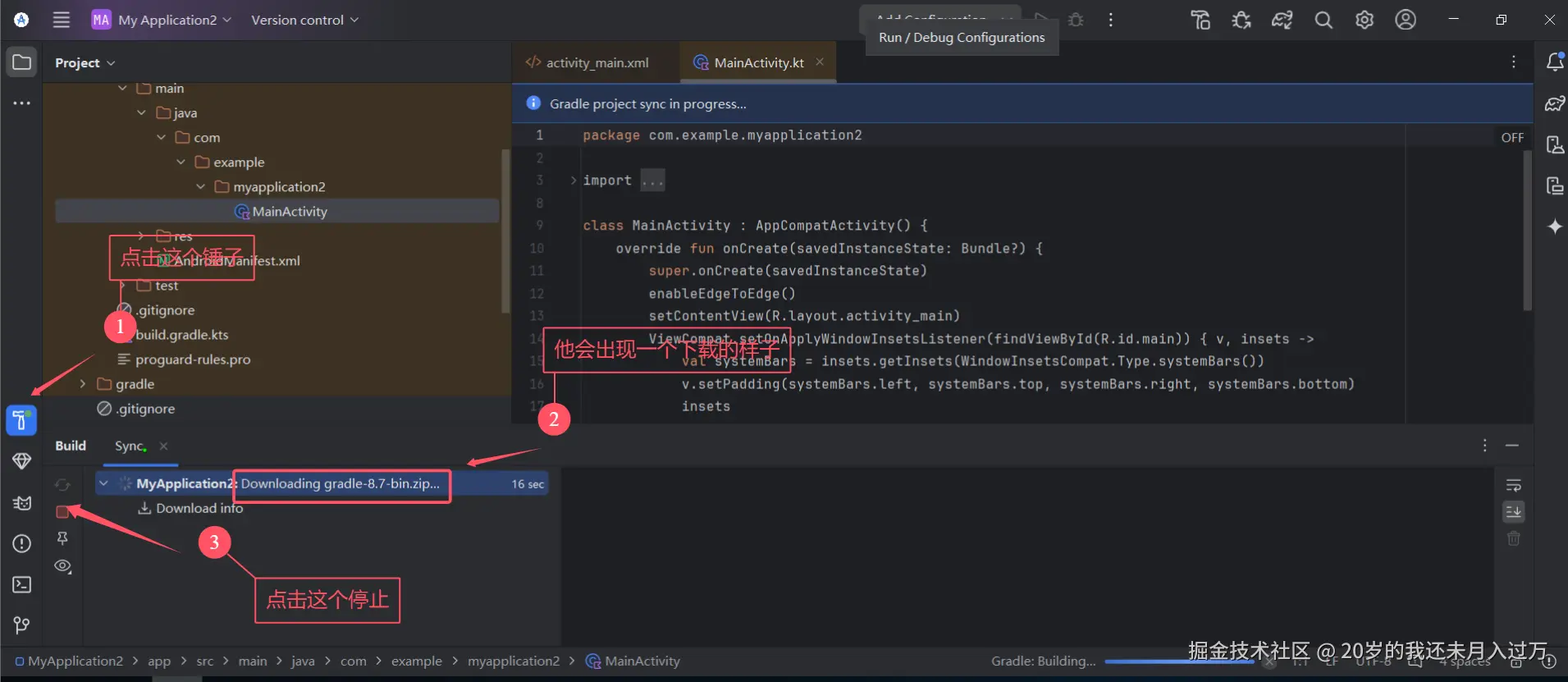Image resolution: width=1568 pixels, height=682 pixels.
Task: Open Search Everywhere magnifier
Action: point(1323,20)
